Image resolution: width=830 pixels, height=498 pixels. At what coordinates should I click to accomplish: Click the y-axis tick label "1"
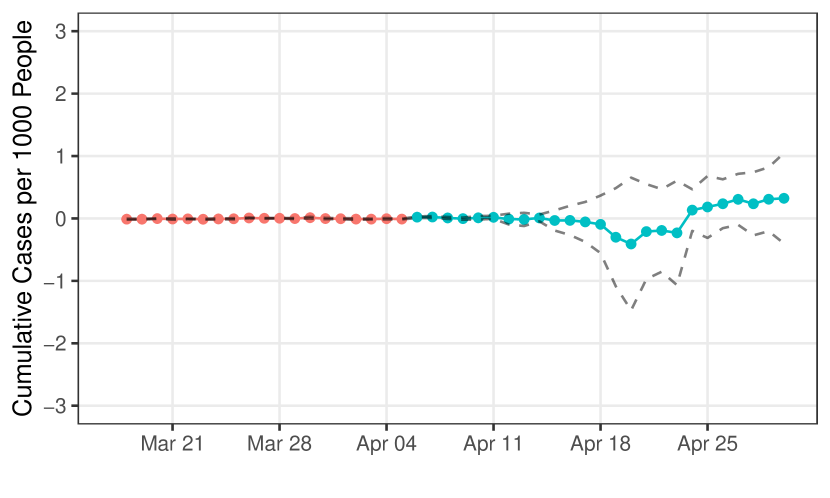62,156
